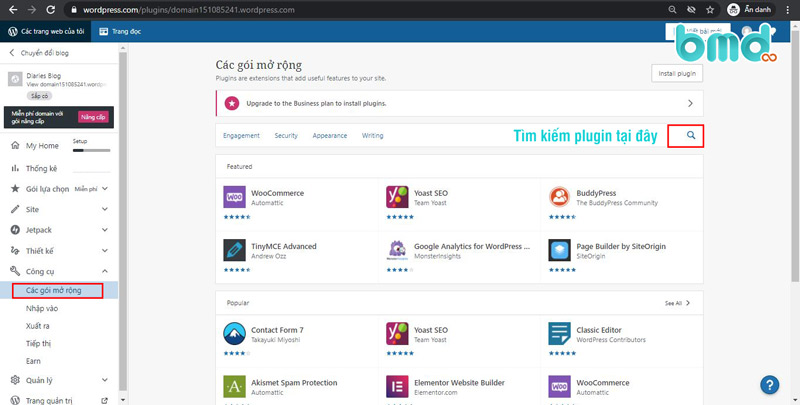Open Các trang web của tôi menu
The height and width of the screenshot is (405, 800).
(x=46, y=31)
